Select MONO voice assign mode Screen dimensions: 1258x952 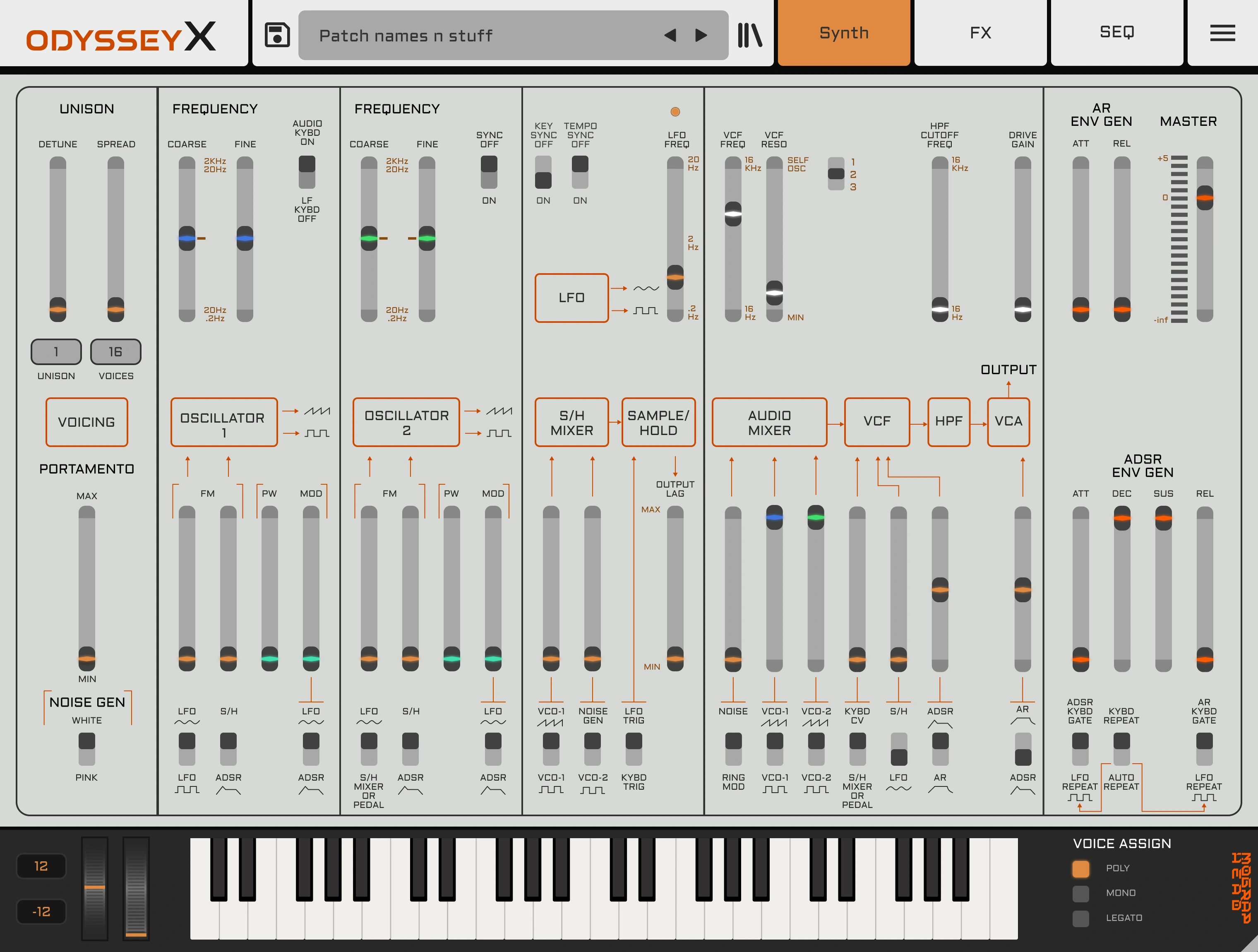pos(1080,893)
